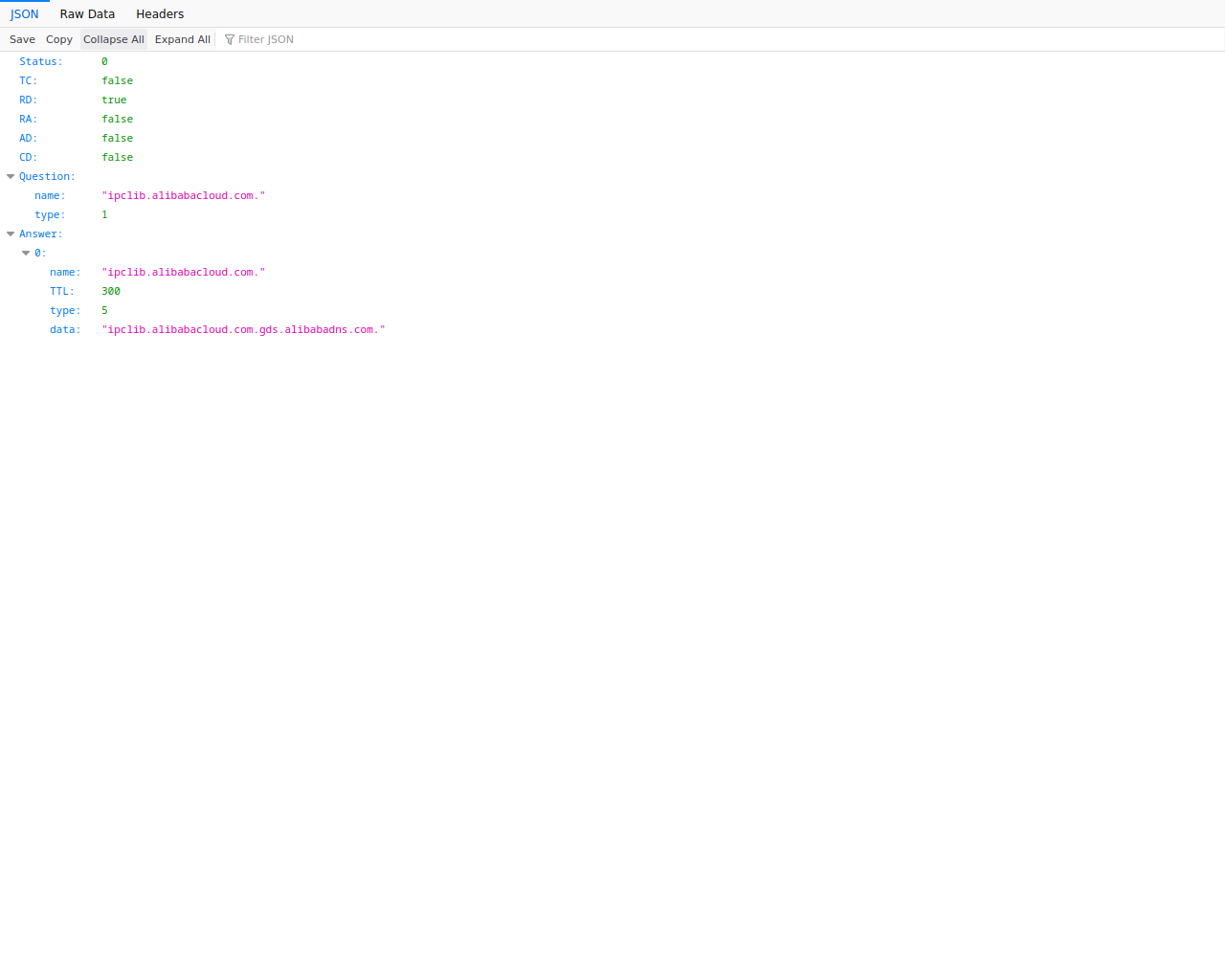Select the TC key label
This screenshot has width=1225, height=980.
29,80
